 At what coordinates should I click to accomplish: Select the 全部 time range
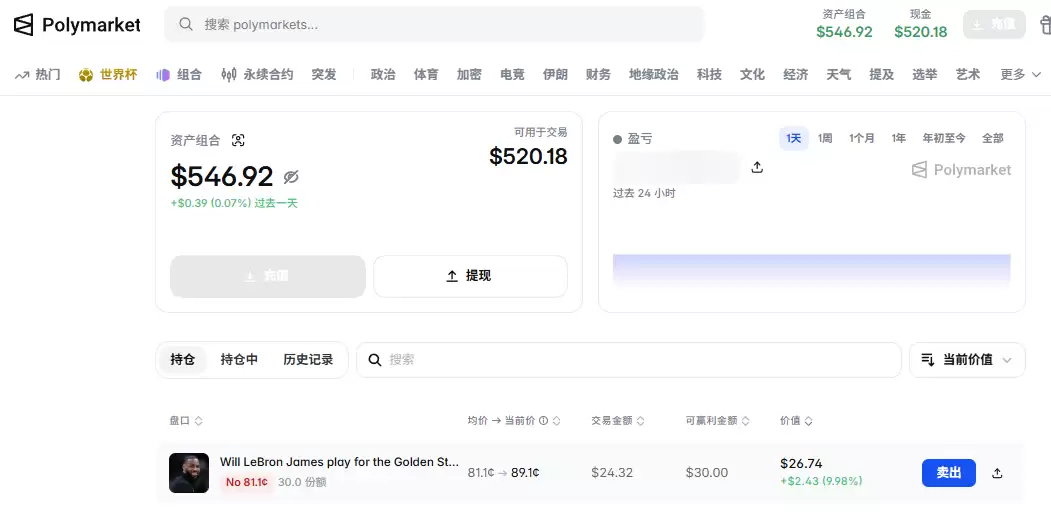pyautogui.click(x=993, y=138)
